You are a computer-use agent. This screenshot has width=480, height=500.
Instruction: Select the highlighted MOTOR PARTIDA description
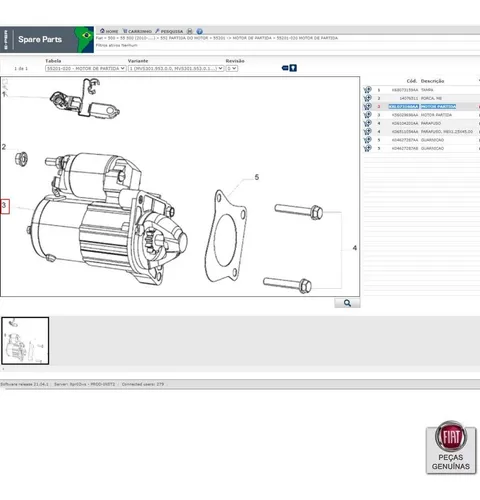[438, 107]
